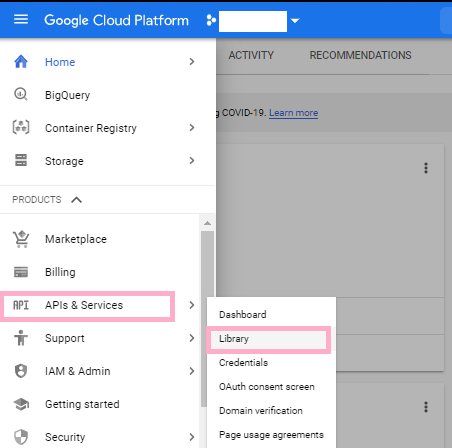
Task: Click the sidebar scrollbar up arrow
Action: tap(207, 223)
